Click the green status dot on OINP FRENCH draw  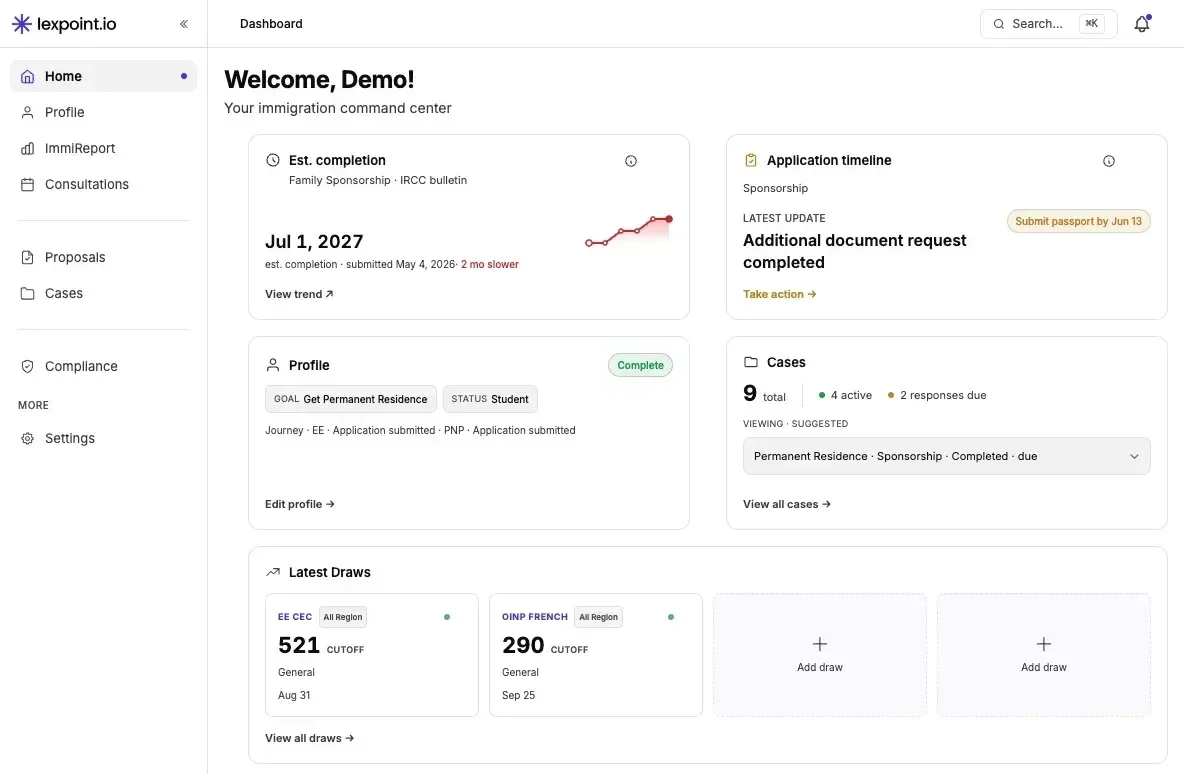(671, 617)
